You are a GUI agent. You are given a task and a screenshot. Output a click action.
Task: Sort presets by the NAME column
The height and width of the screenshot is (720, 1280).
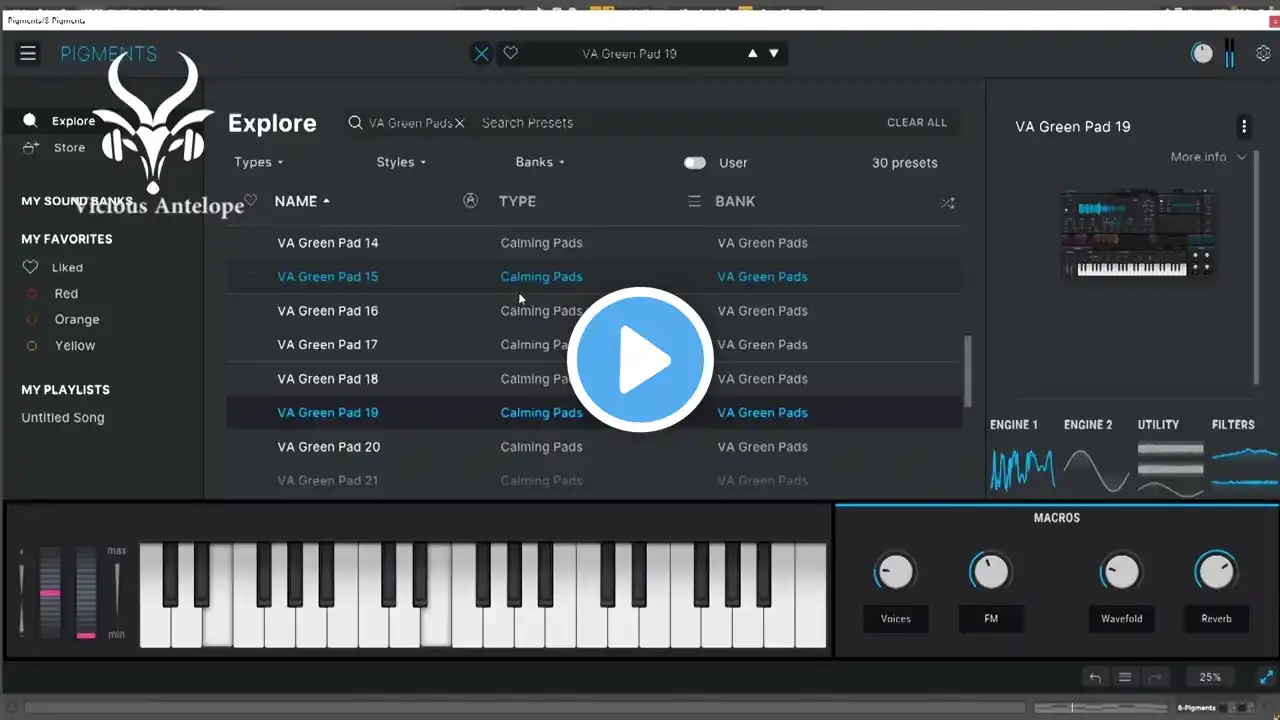pyautogui.click(x=302, y=201)
